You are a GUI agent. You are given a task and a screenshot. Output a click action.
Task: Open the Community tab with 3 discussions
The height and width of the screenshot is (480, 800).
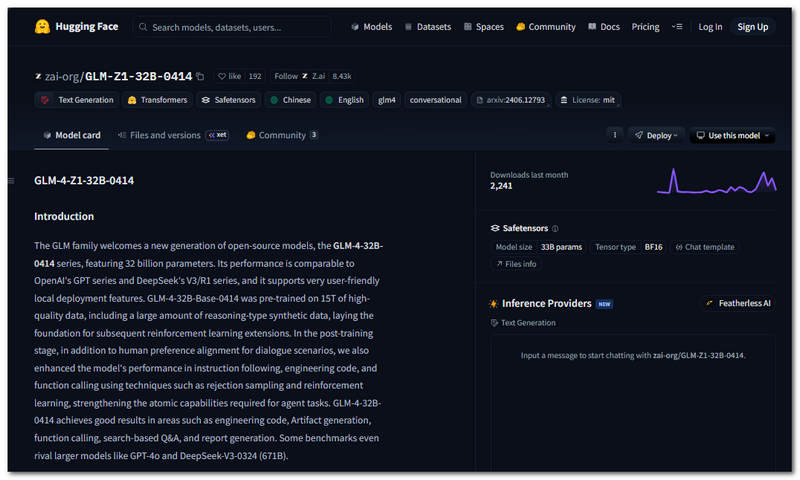pyautogui.click(x=281, y=135)
